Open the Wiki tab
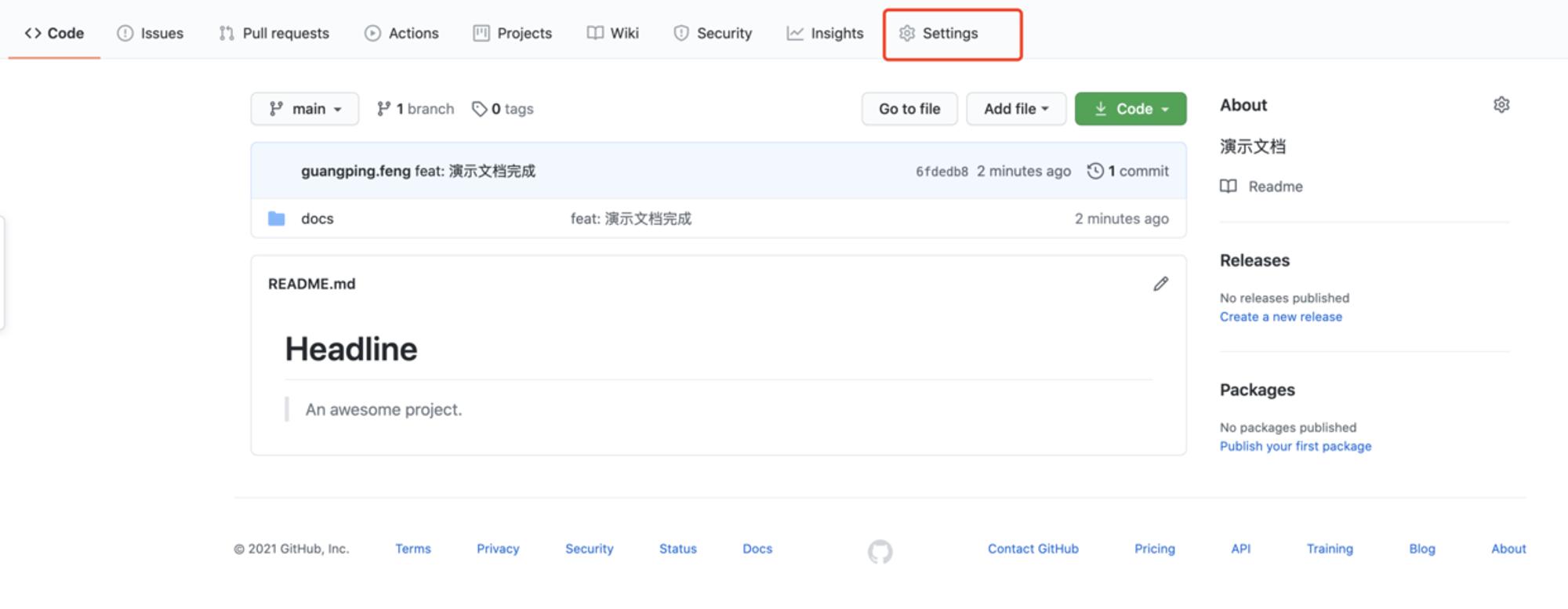The height and width of the screenshot is (609, 1568). coord(613,33)
